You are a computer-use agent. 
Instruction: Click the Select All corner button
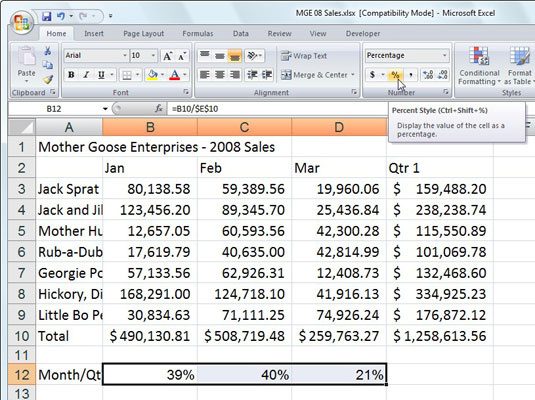tap(22, 127)
